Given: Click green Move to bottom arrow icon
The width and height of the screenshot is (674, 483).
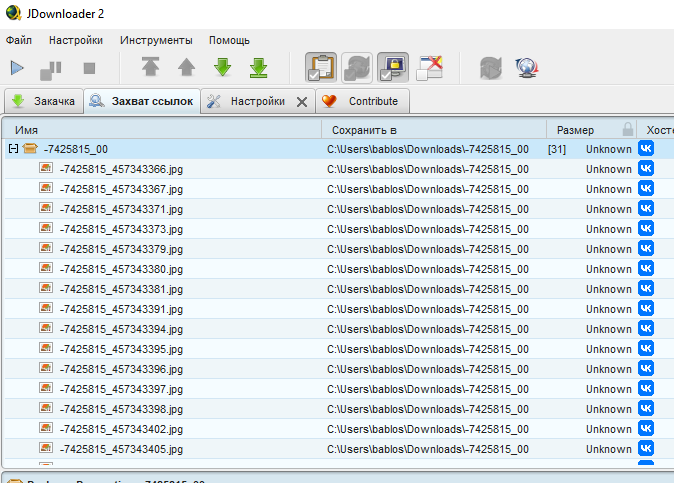Looking at the screenshot, I should (258, 68).
